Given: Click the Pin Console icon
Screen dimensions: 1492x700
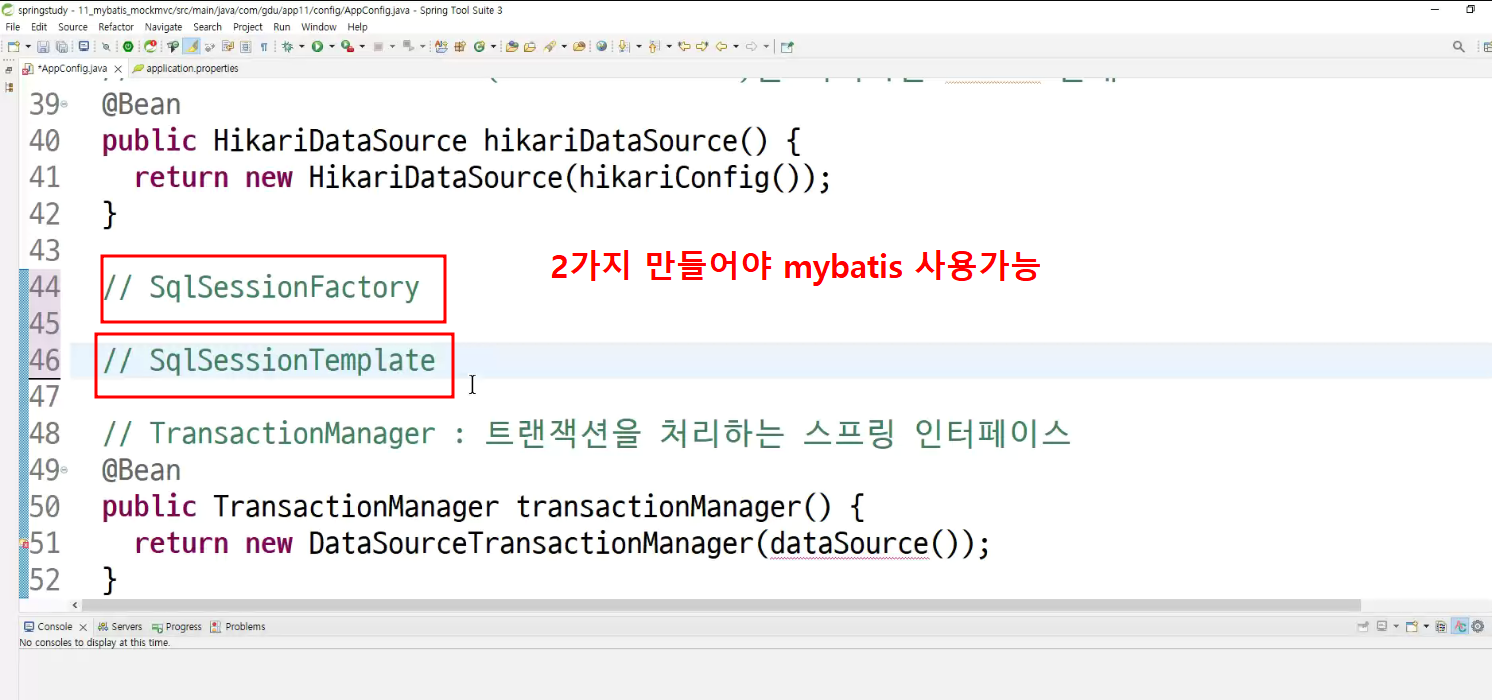Looking at the screenshot, I should click(1363, 626).
